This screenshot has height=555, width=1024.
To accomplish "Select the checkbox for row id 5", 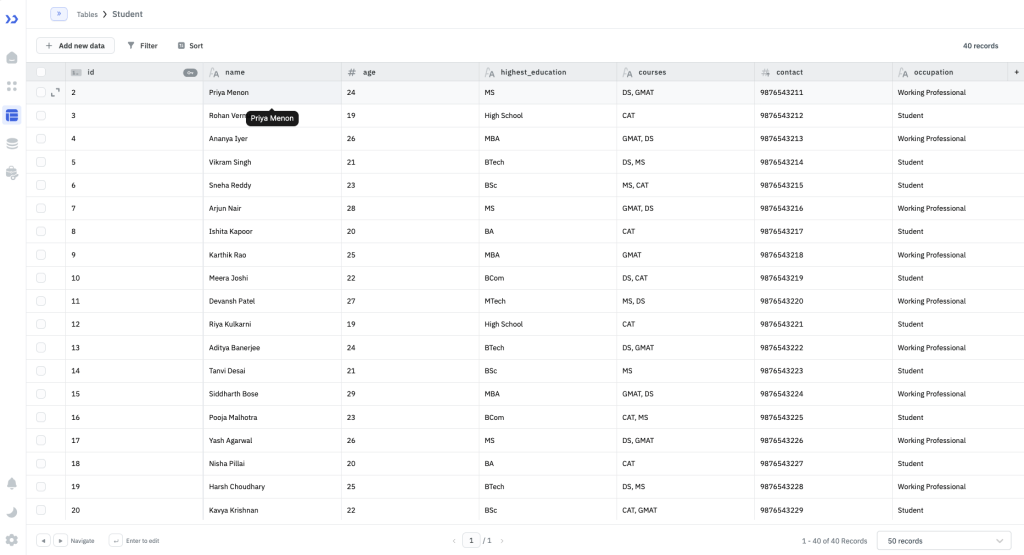I will point(41,162).
